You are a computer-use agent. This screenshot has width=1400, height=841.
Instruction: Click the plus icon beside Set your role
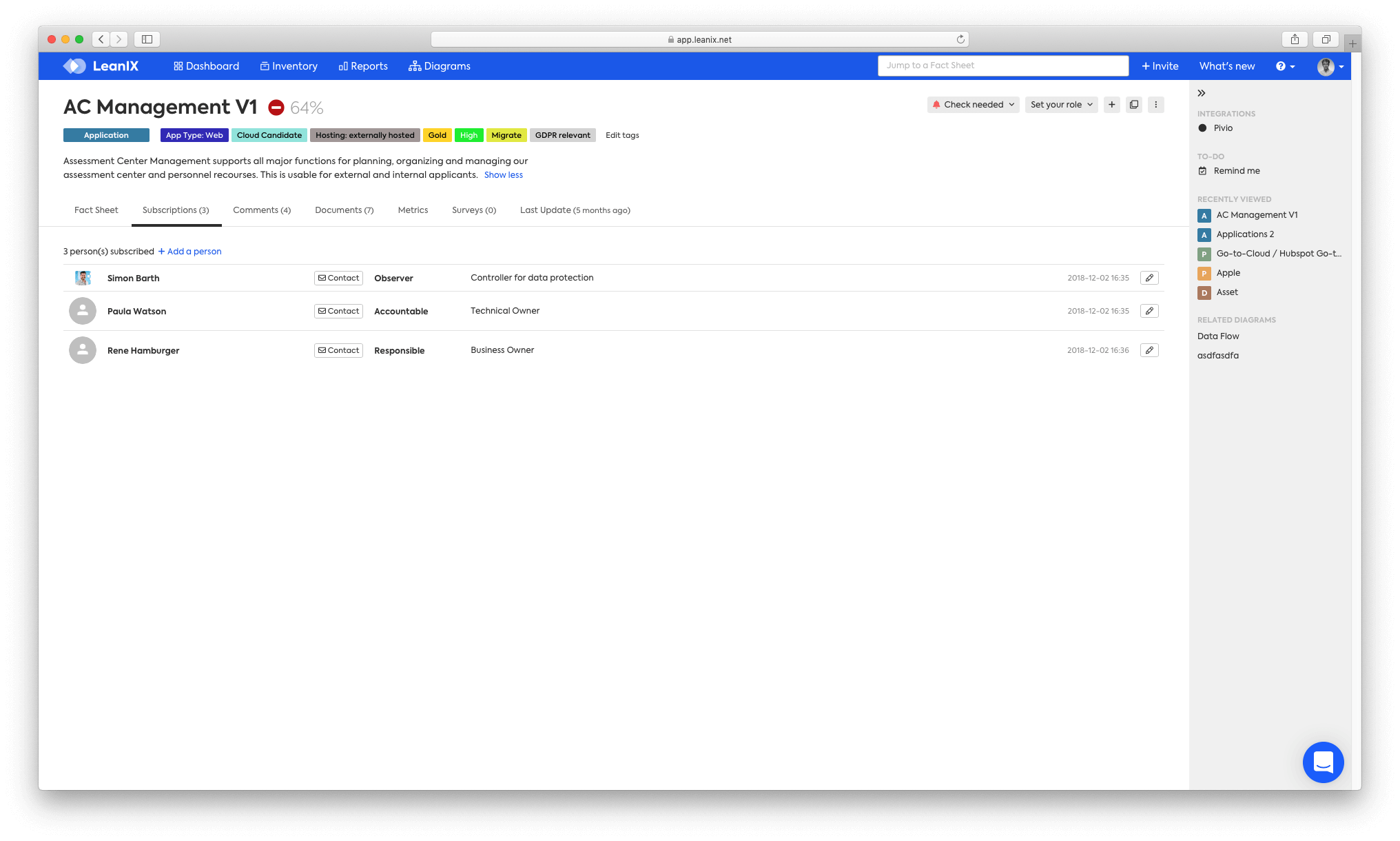click(x=1112, y=105)
